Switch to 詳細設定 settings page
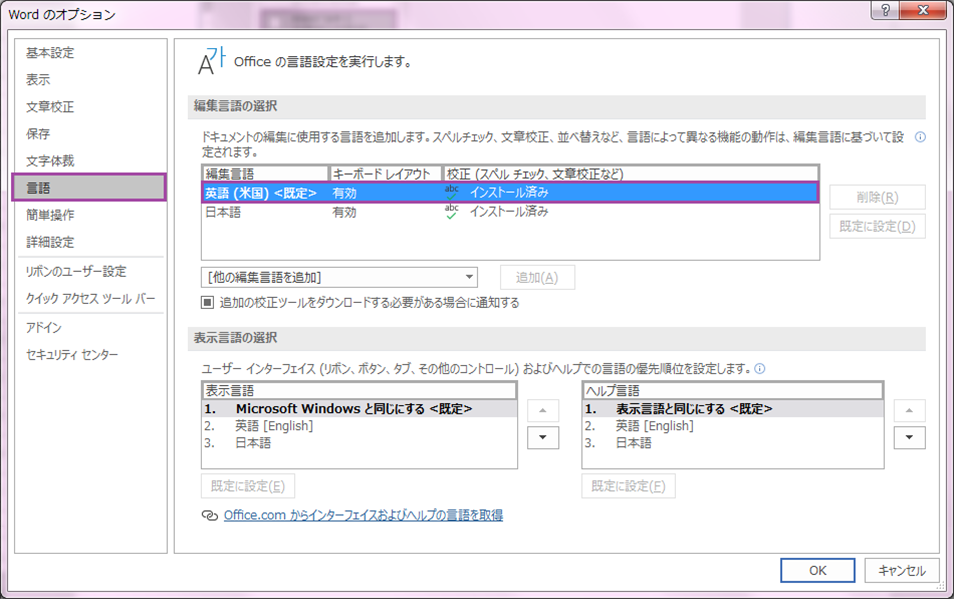 pyautogui.click(x=50, y=242)
